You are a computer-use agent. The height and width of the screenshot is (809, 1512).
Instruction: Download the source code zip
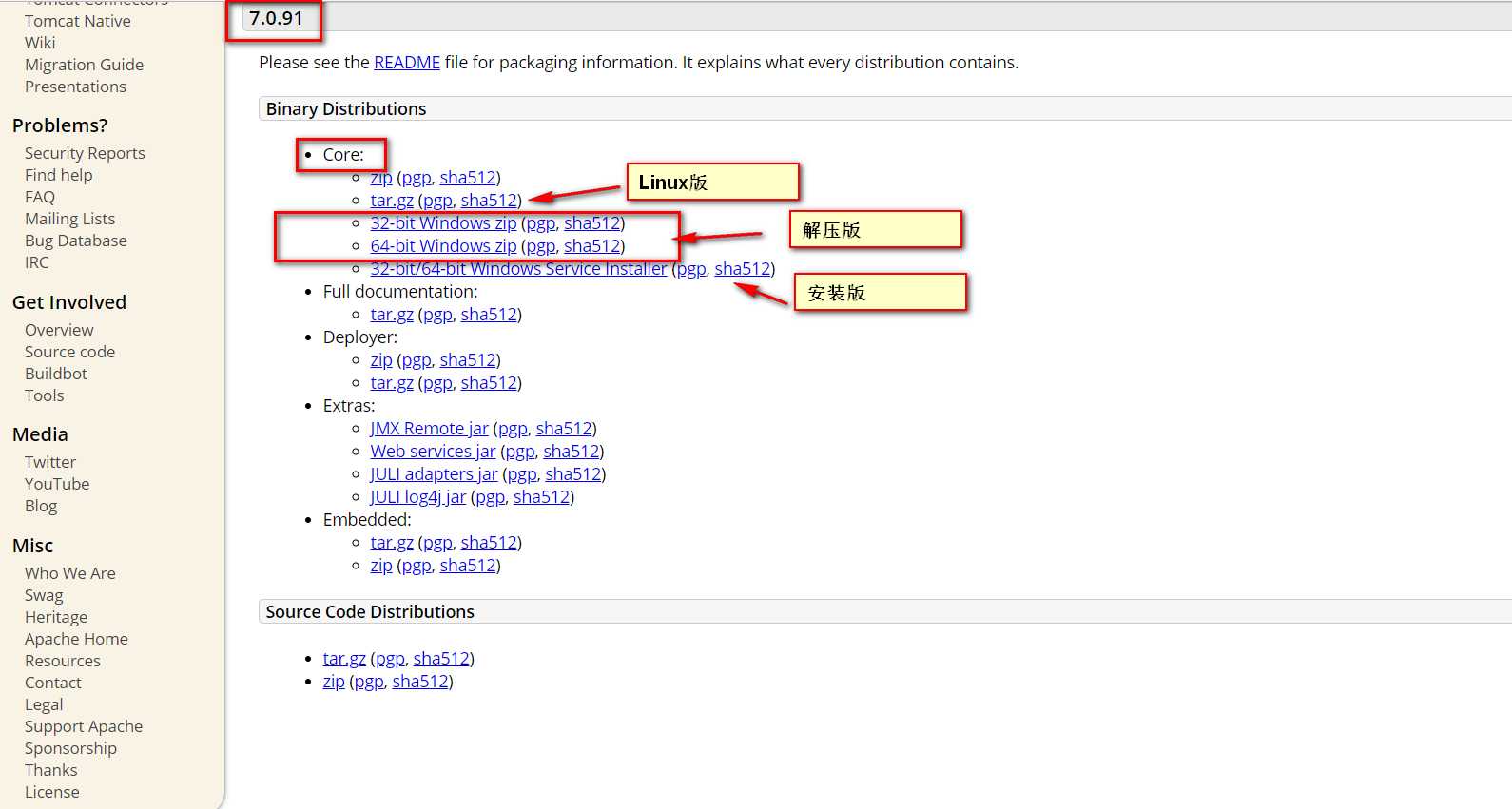click(x=334, y=682)
